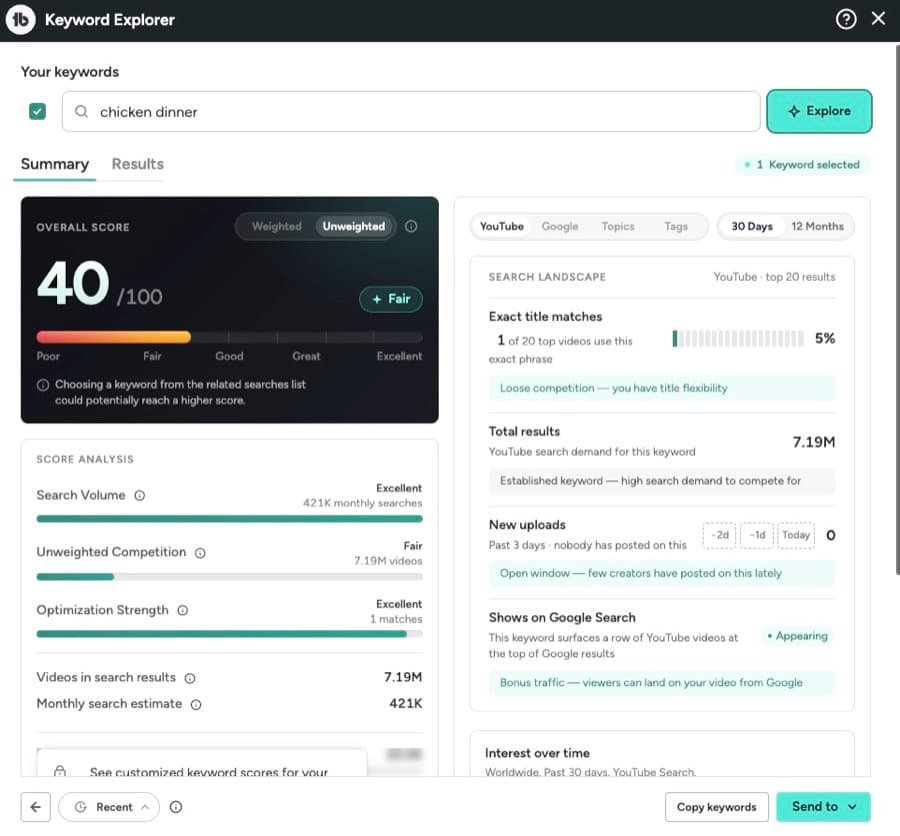900x836 pixels.
Task: Switch score to Weighted
Action: 276,226
